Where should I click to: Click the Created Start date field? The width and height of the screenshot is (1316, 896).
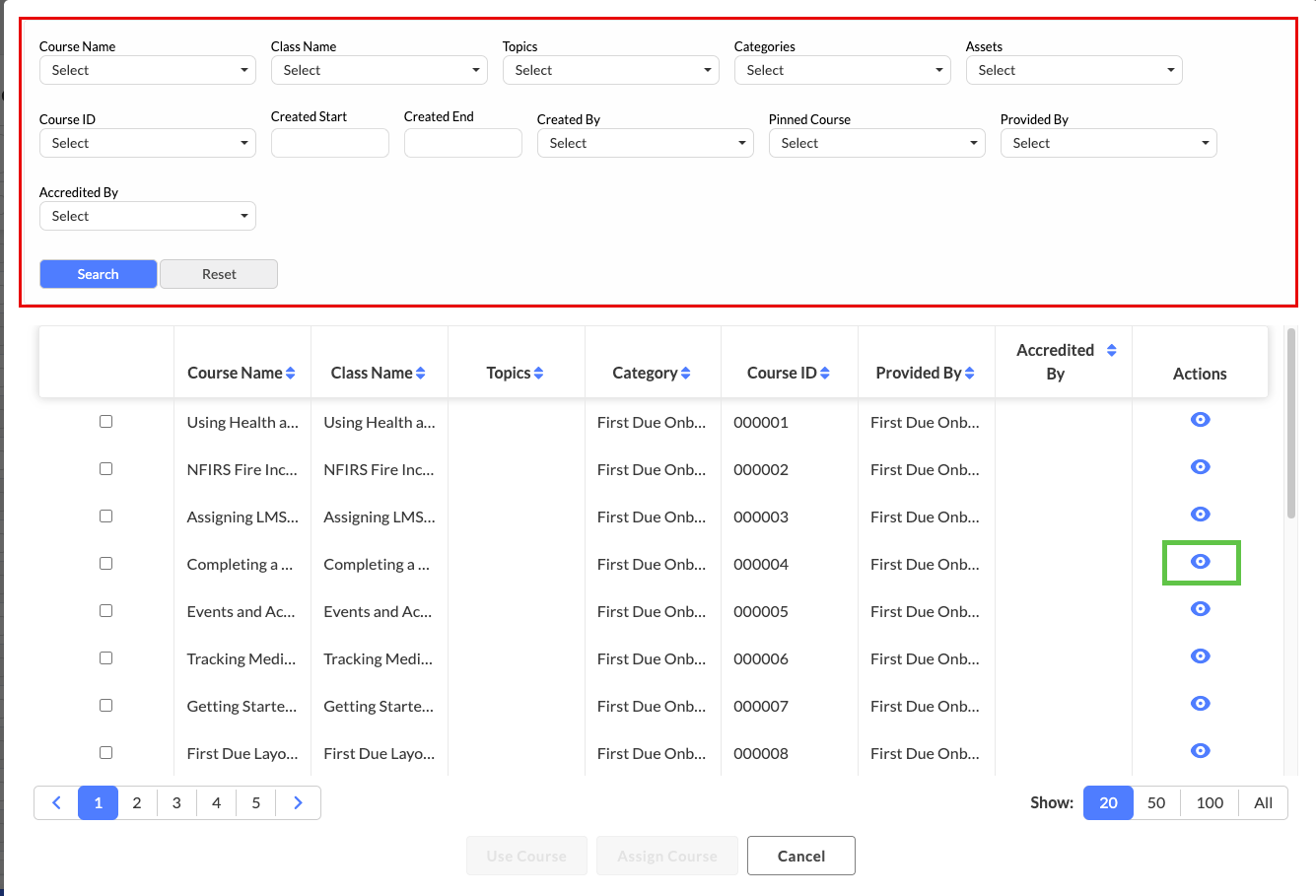(x=329, y=143)
